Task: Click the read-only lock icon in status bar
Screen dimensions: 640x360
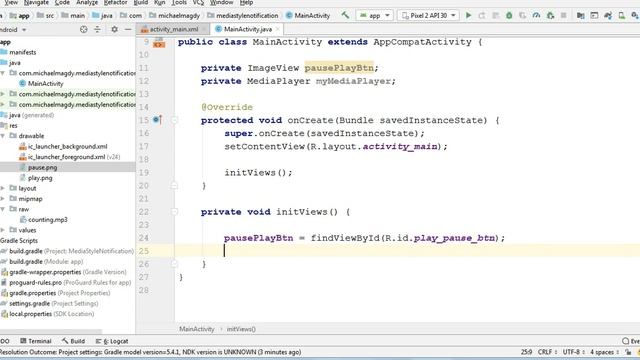Action: pyautogui.click(x=628, y=352)
